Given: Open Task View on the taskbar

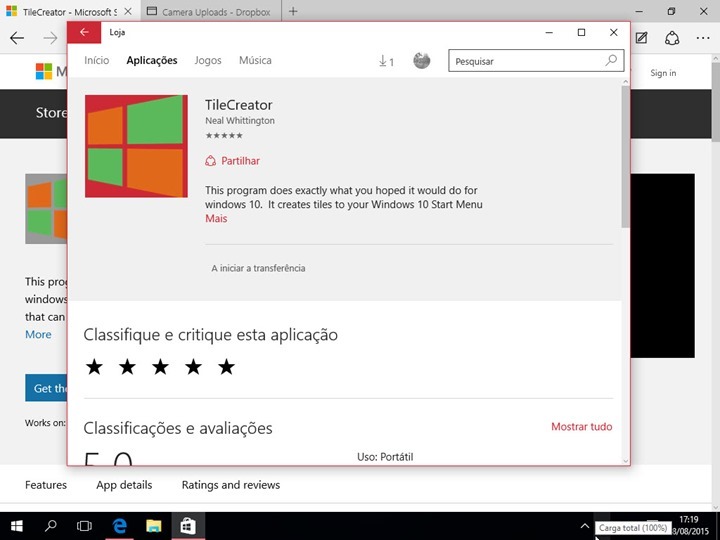Looking at the screenshot, I should 84,526.
